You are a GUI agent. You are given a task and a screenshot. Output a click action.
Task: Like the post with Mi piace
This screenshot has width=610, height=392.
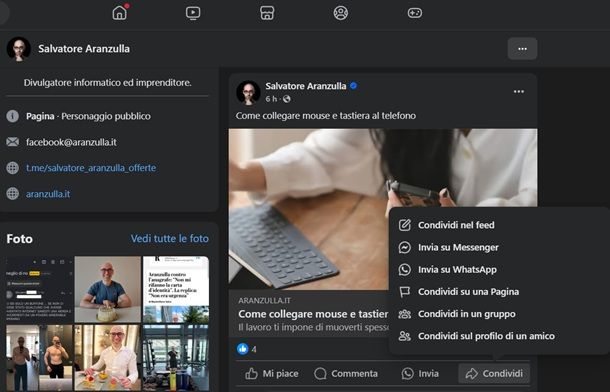pyautogui.click(x=272, y=374)
